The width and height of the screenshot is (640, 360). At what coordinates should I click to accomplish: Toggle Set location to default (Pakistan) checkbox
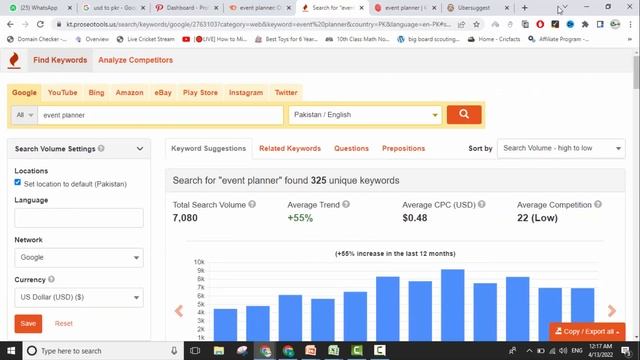pyautogui.click(x=18, y=182)
